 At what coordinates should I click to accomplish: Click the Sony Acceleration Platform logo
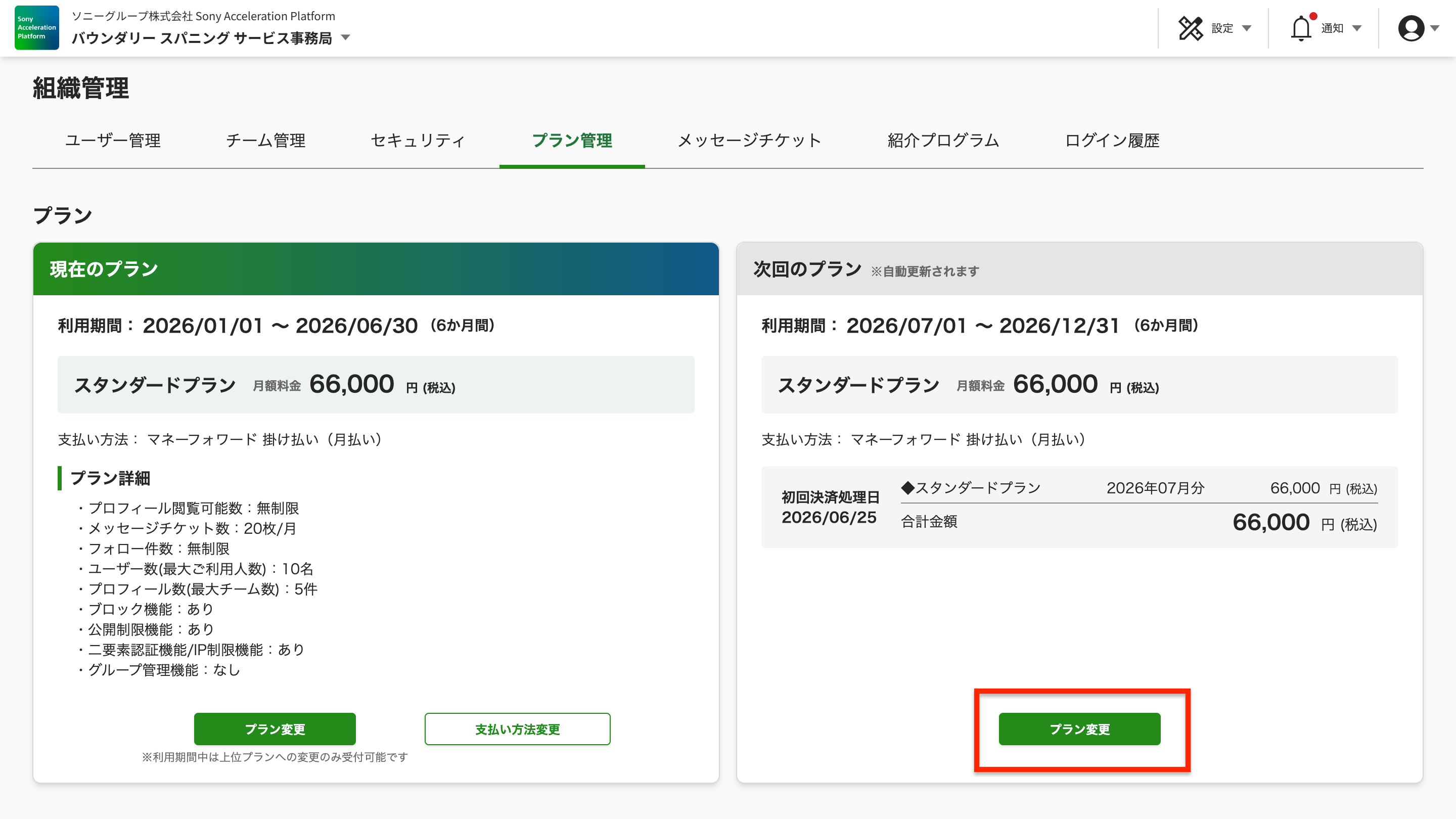click(37, 28)
